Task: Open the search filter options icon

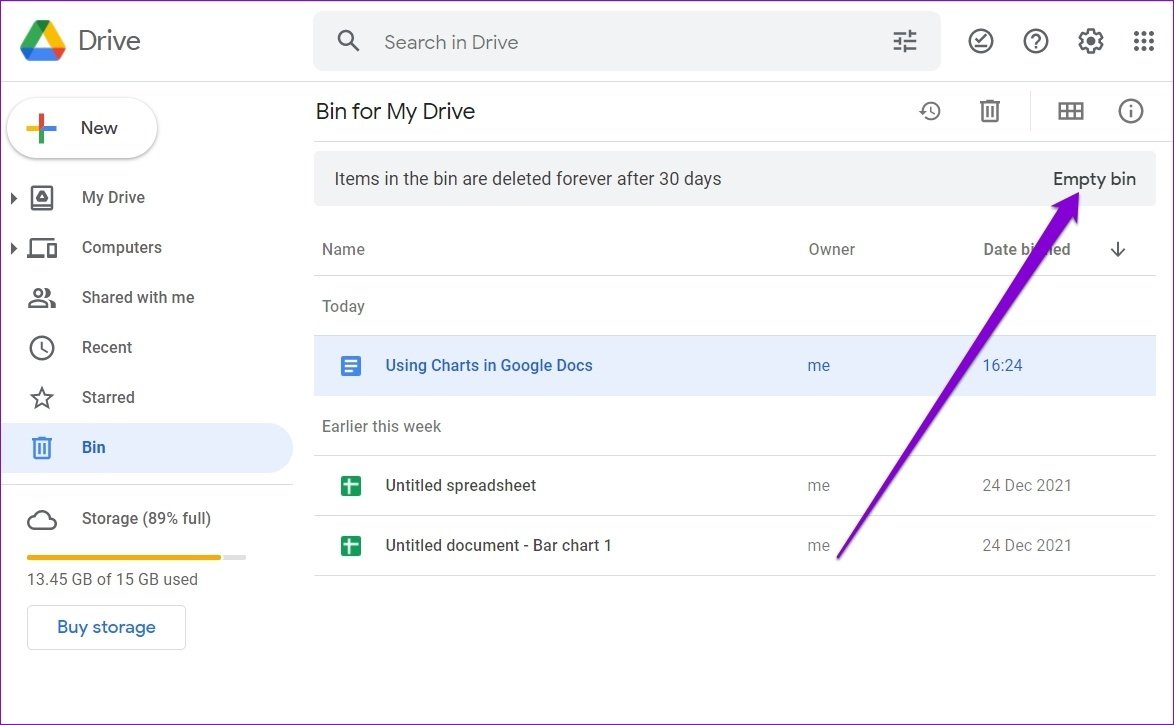Action: (904, 41)
